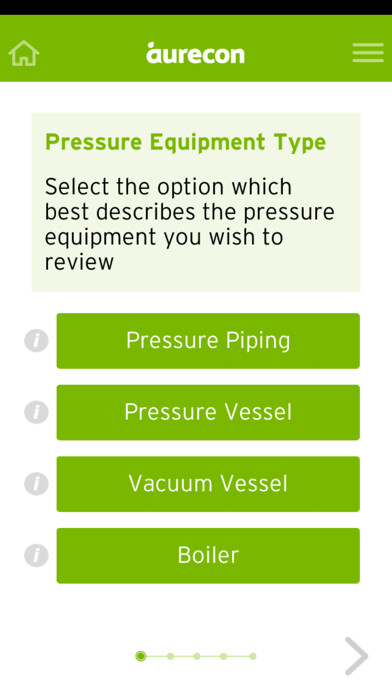The height and width of the screenshot is (696, 392).
Task: Show info for Pressure Piping
Action: click(36, 341)
